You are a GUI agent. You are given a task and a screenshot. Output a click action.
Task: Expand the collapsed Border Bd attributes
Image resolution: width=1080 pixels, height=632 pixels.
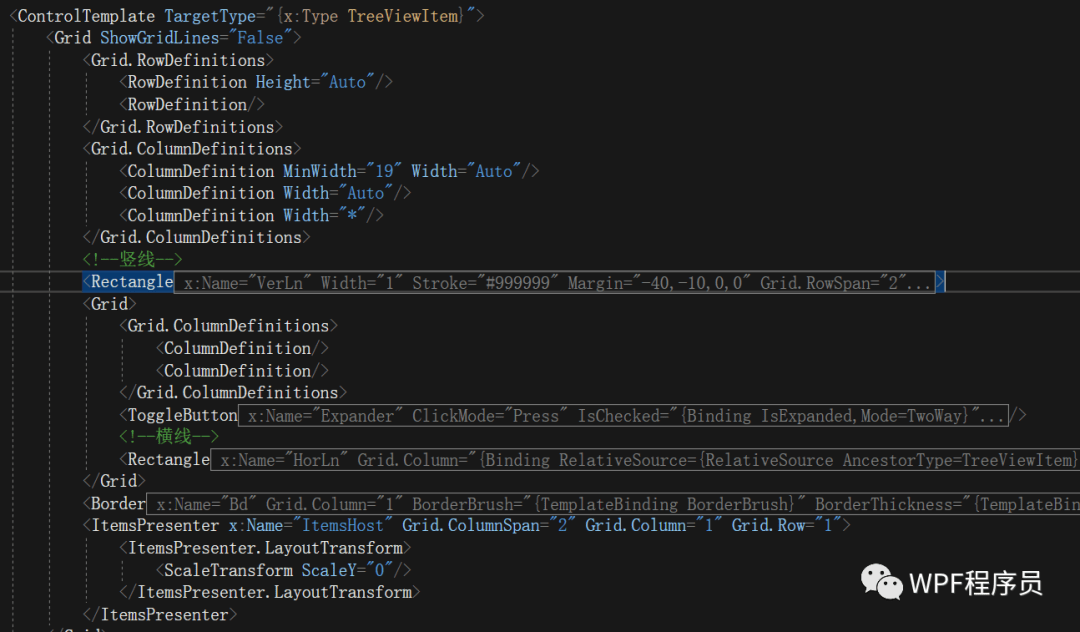click(613, 504)
